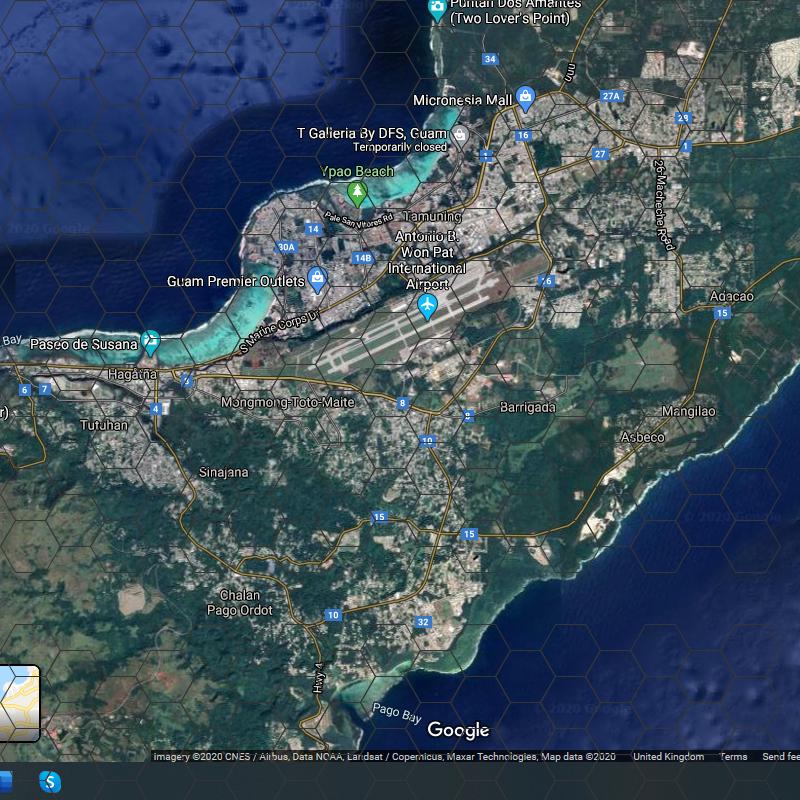Click the Sinajana place label

tap(223, 472)
